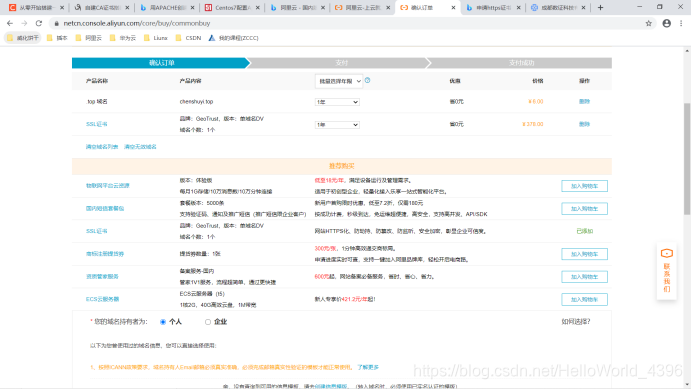This screenshot has height=389, width=692.
Task: Close the 确认订单 tab
Action: click(453, 8)
